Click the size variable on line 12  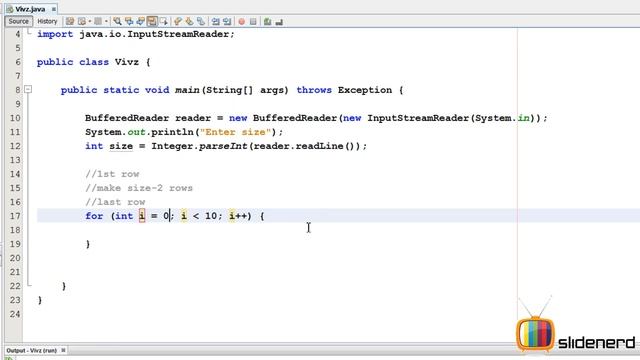point(121,146)
